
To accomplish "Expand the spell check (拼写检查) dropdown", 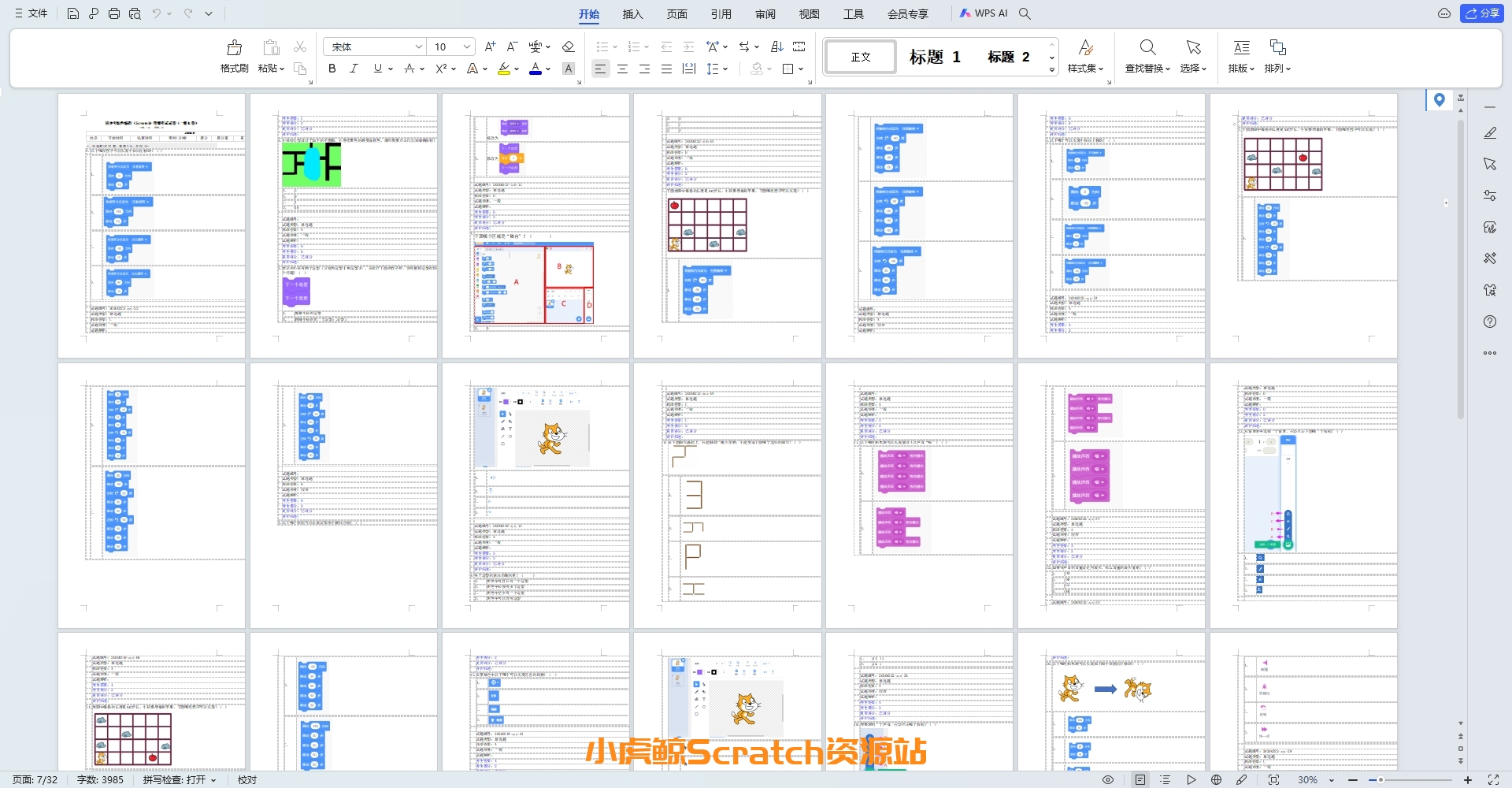I will (x=213, y=780).
